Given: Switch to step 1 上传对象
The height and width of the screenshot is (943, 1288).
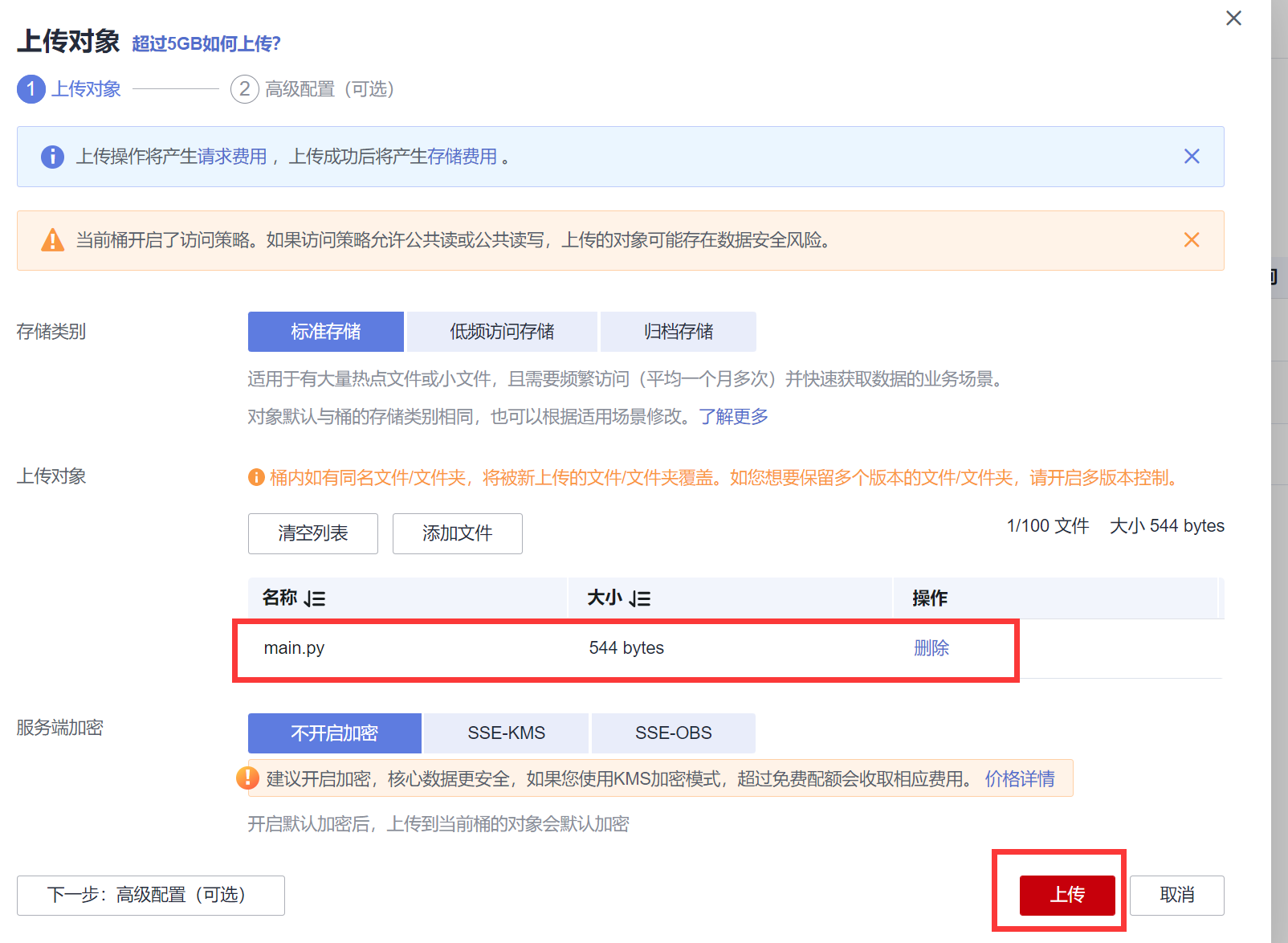Looking at the screenshot, I should point(69,89).
